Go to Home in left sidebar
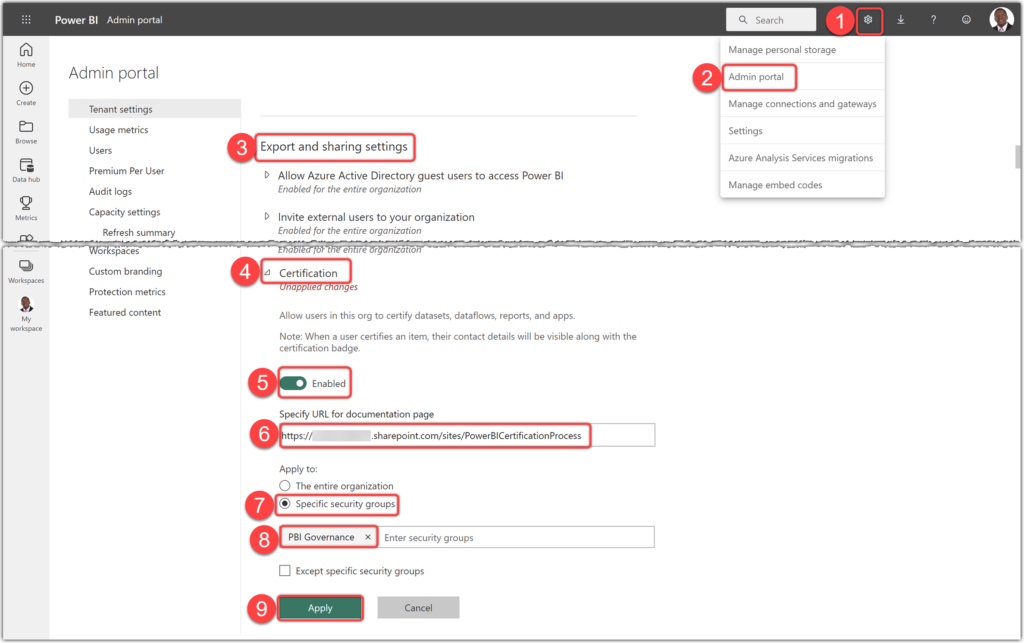 26,55
